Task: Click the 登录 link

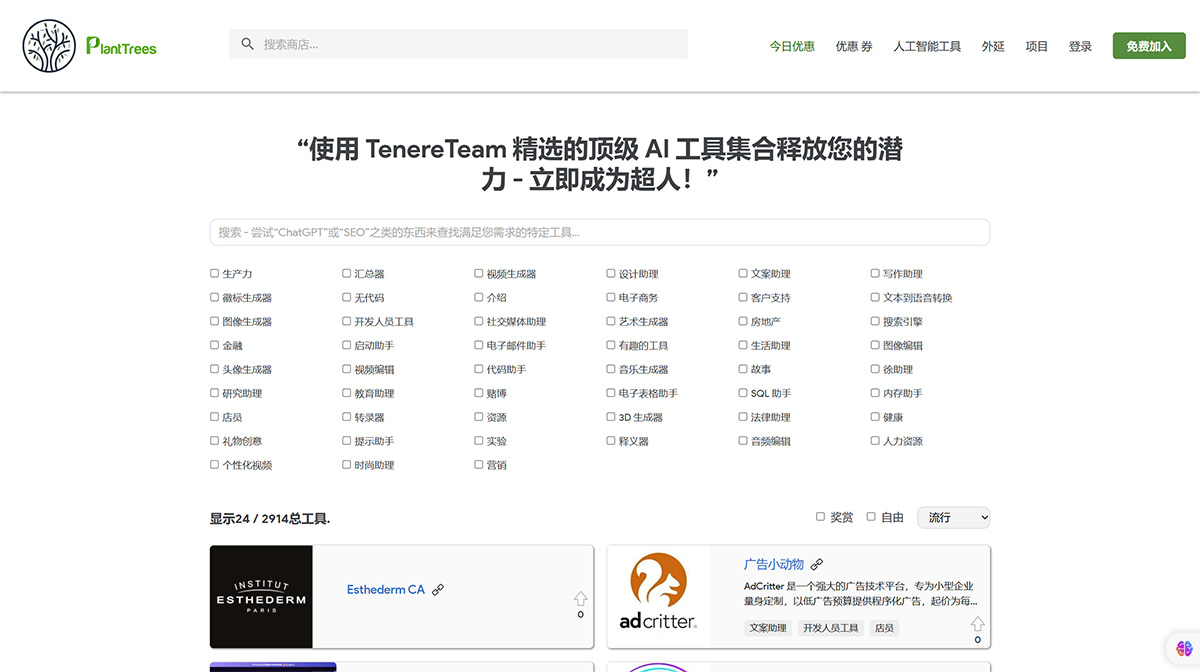Action: [1080, 46]
